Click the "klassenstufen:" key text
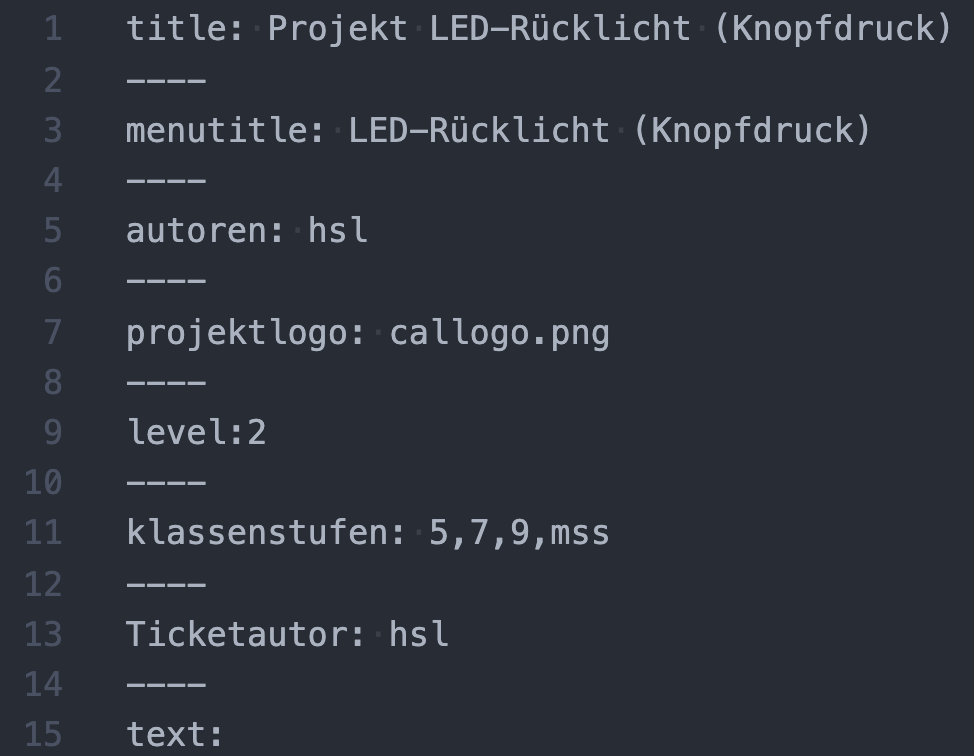 pos(265,532)
